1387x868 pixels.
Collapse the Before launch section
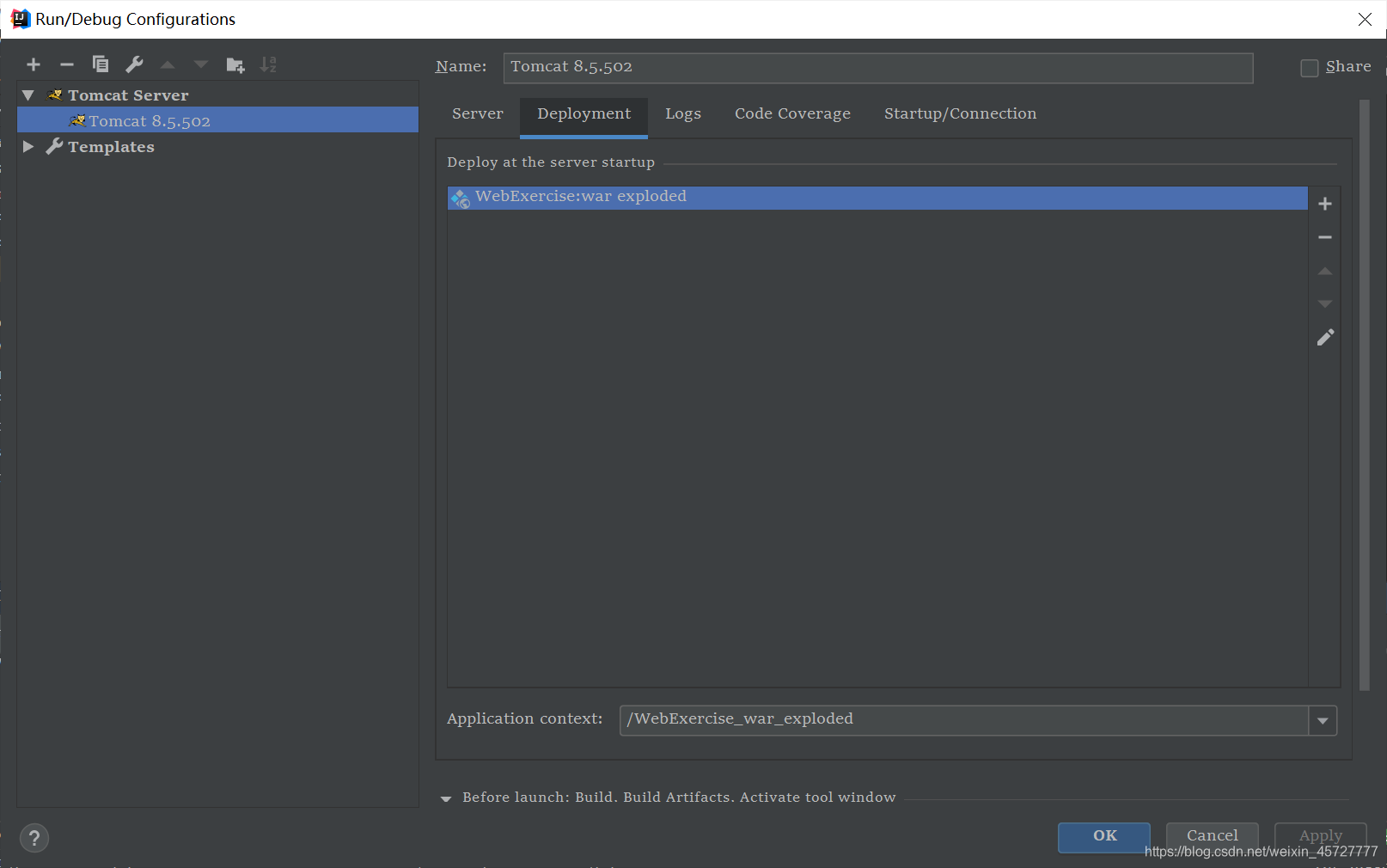(446, 798)
